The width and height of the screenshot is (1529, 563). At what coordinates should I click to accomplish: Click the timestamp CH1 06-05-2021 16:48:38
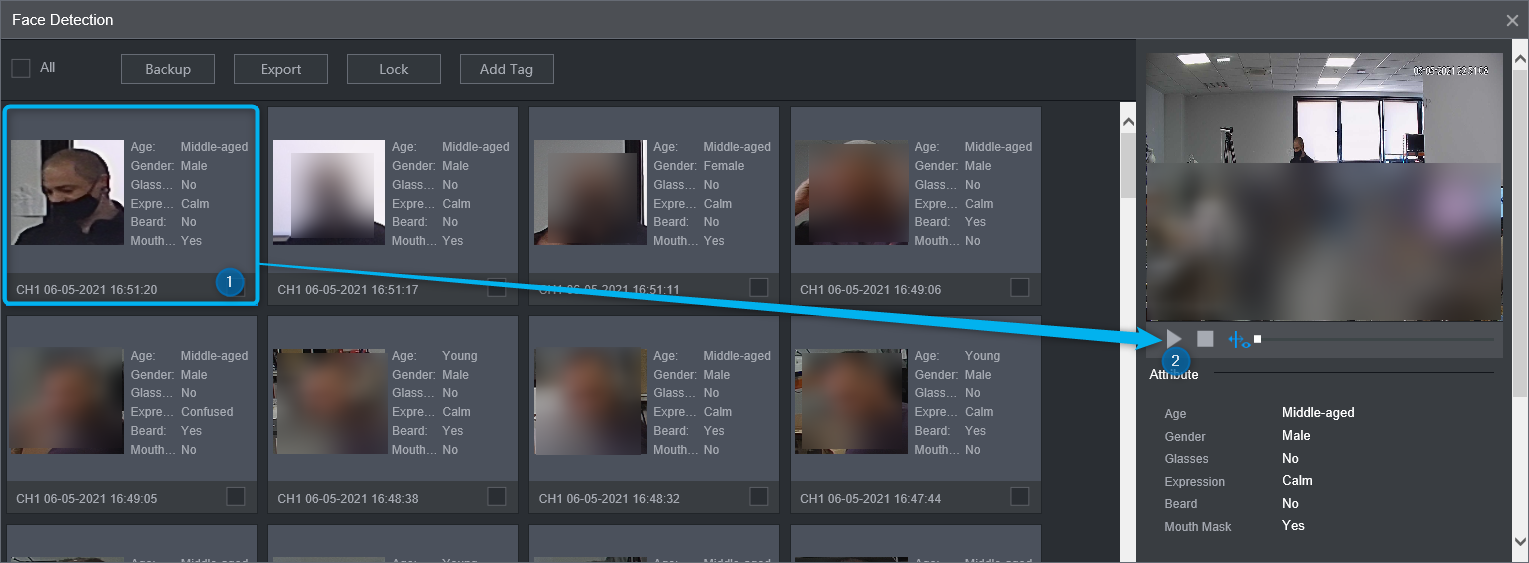point(348,499)
